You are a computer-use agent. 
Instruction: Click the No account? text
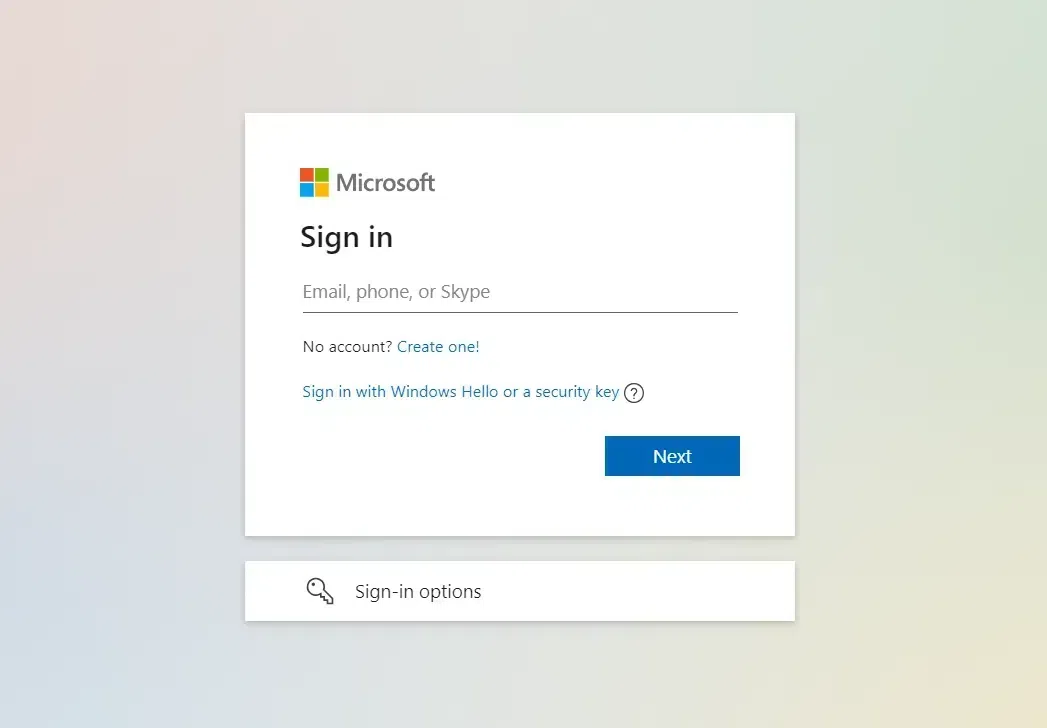tap(347, 347)
